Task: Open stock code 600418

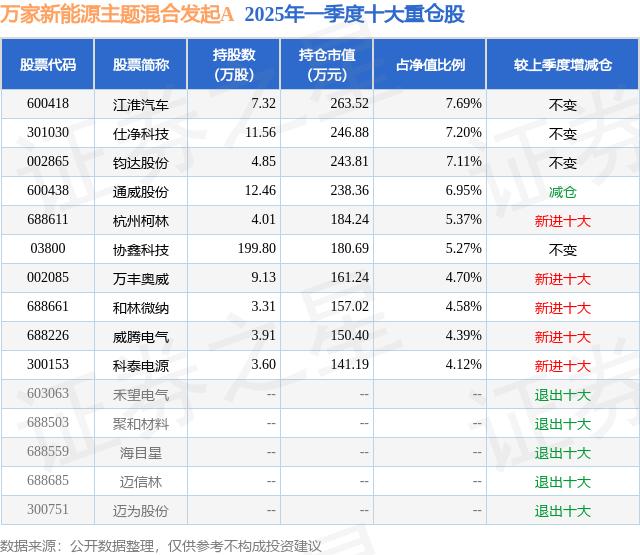Action: (48, 104)
